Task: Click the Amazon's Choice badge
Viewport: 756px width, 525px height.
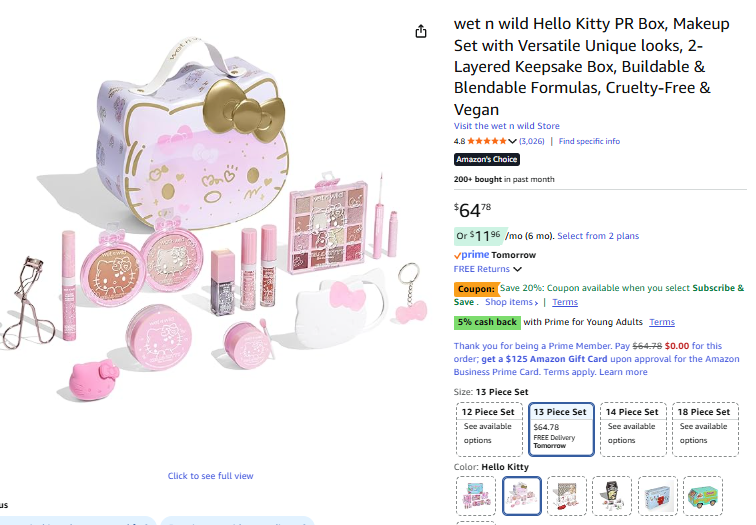Action: click(x=487, y=159)
